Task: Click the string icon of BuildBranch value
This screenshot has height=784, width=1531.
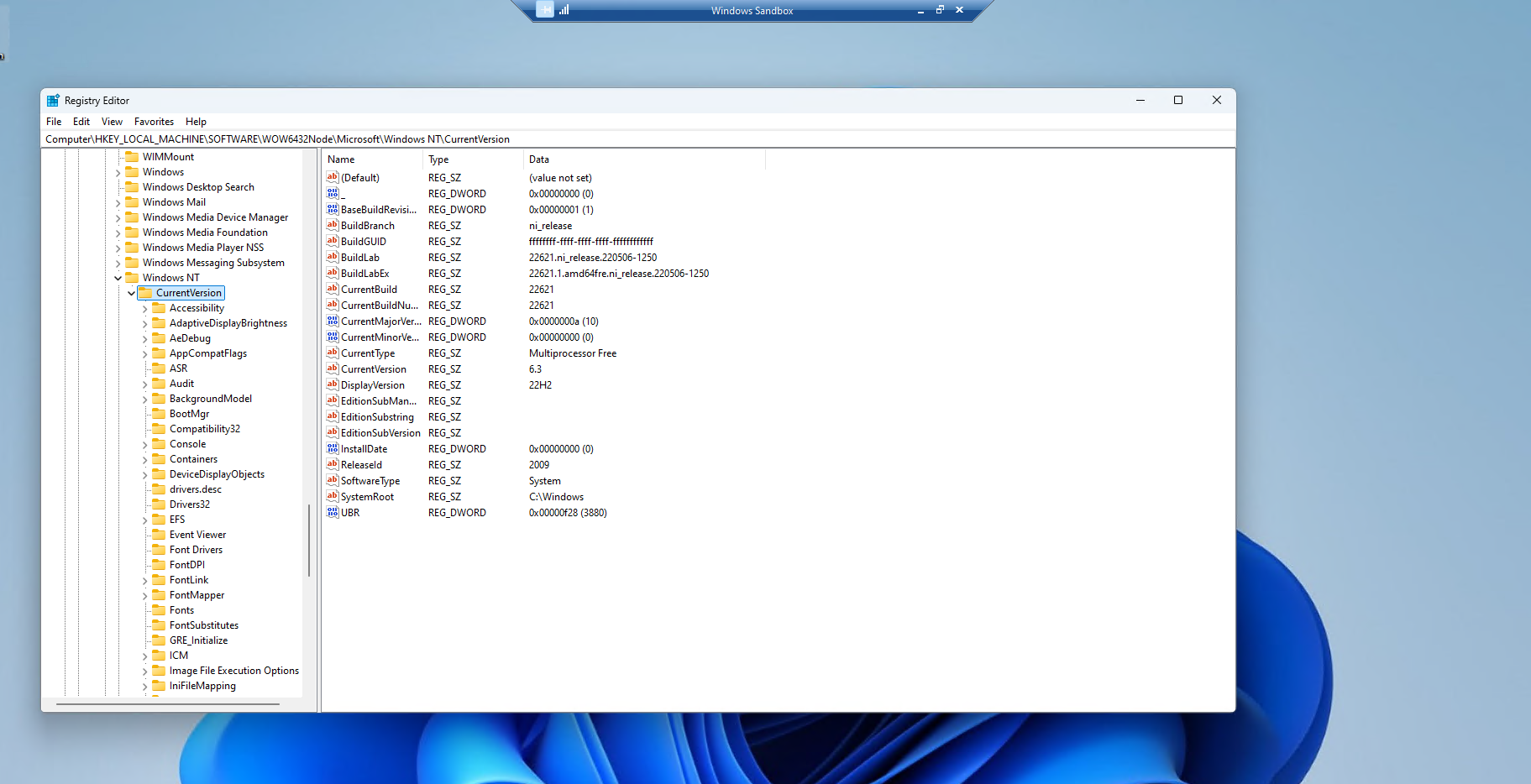Action: tap(333, 225)
